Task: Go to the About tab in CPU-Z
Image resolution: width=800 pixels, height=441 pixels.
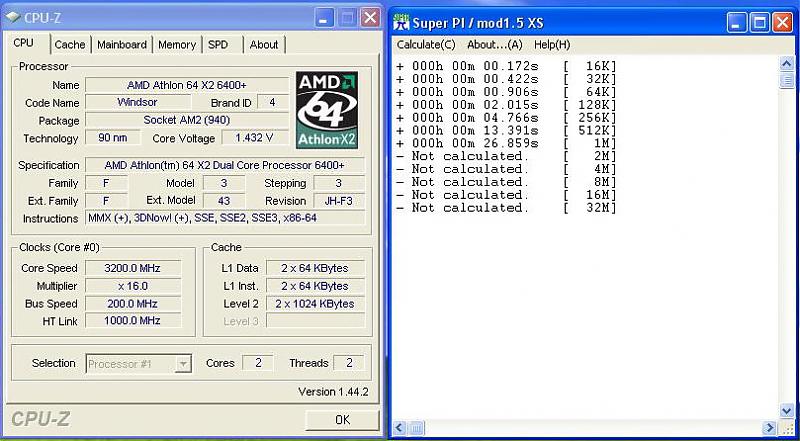Action: click(264, 45)
